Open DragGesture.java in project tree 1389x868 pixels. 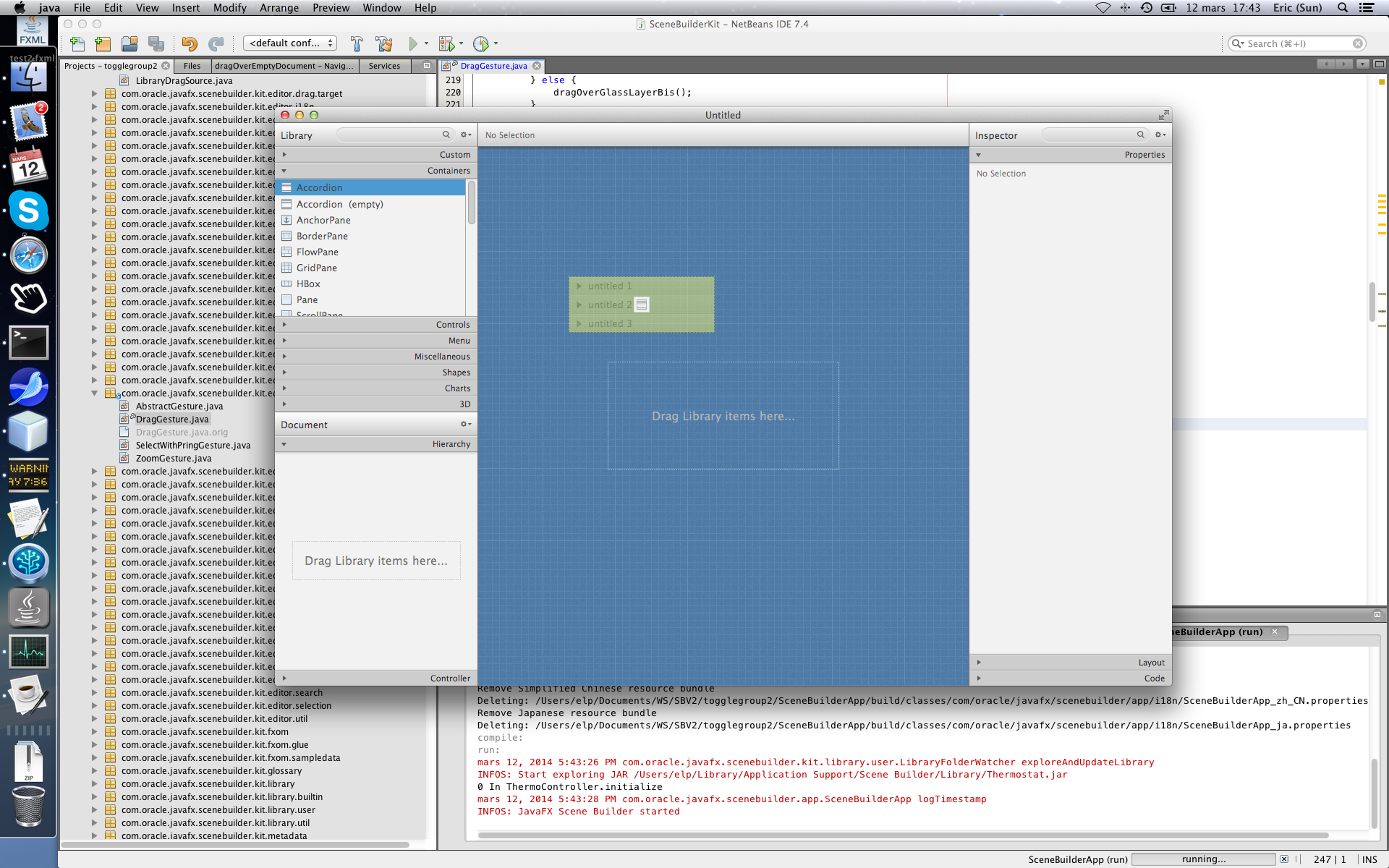[172, 420]
